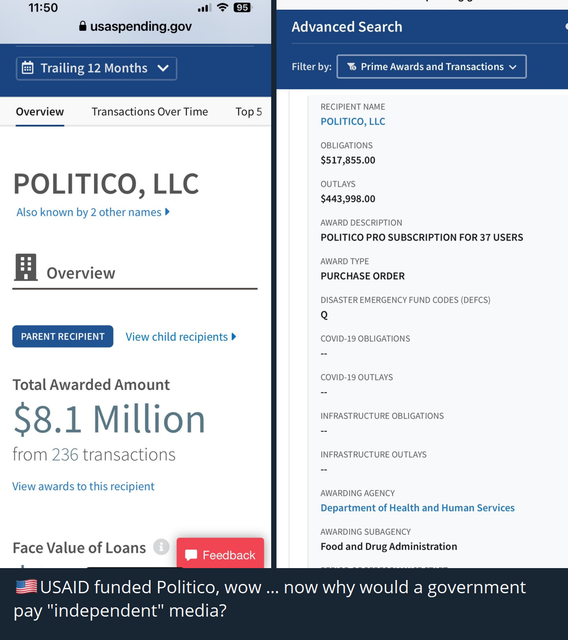Open View awards to this recipient link
Image resolution: width=568 pixels, height=640 pixels.
point(83,486)
